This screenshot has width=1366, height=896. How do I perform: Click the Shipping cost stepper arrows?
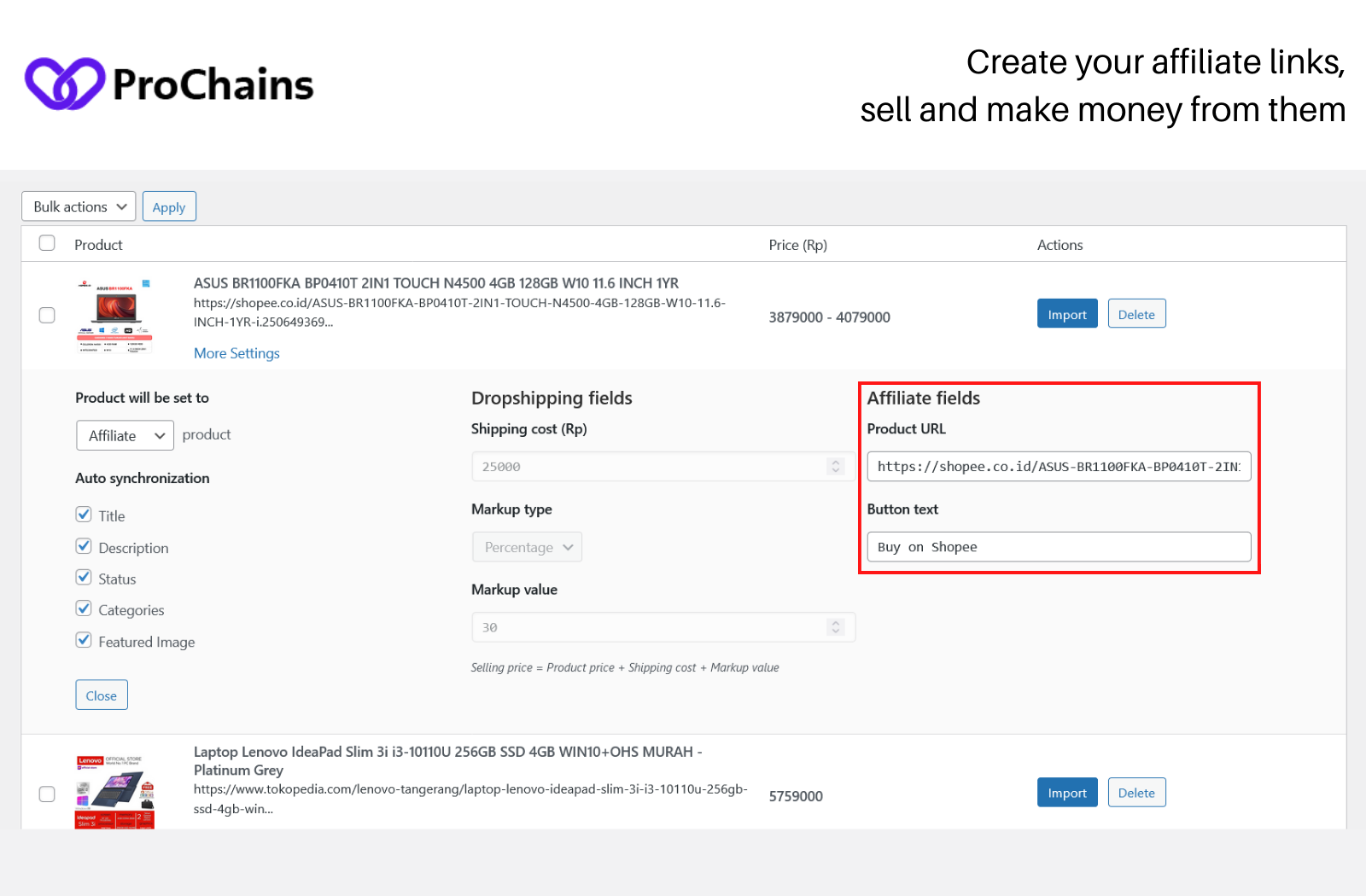tap(836, 466)
